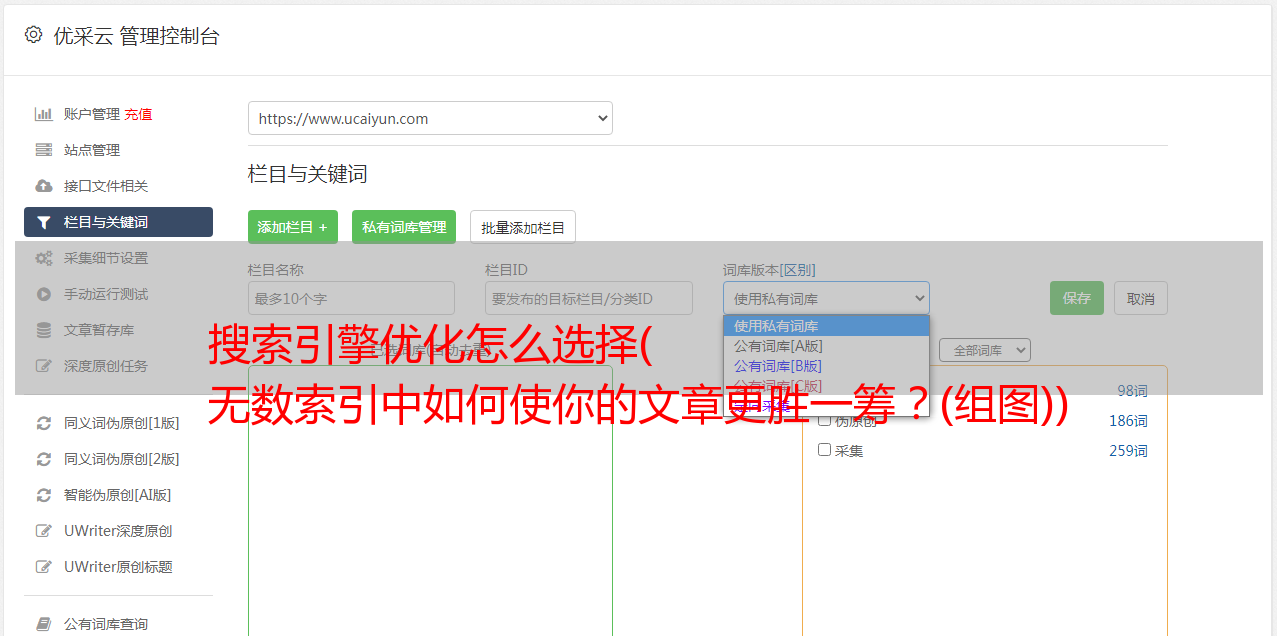Click the 98词 count
The height and width of the screenshot is (636, 1277).
pyautogui.click(x=1132, y=391)
